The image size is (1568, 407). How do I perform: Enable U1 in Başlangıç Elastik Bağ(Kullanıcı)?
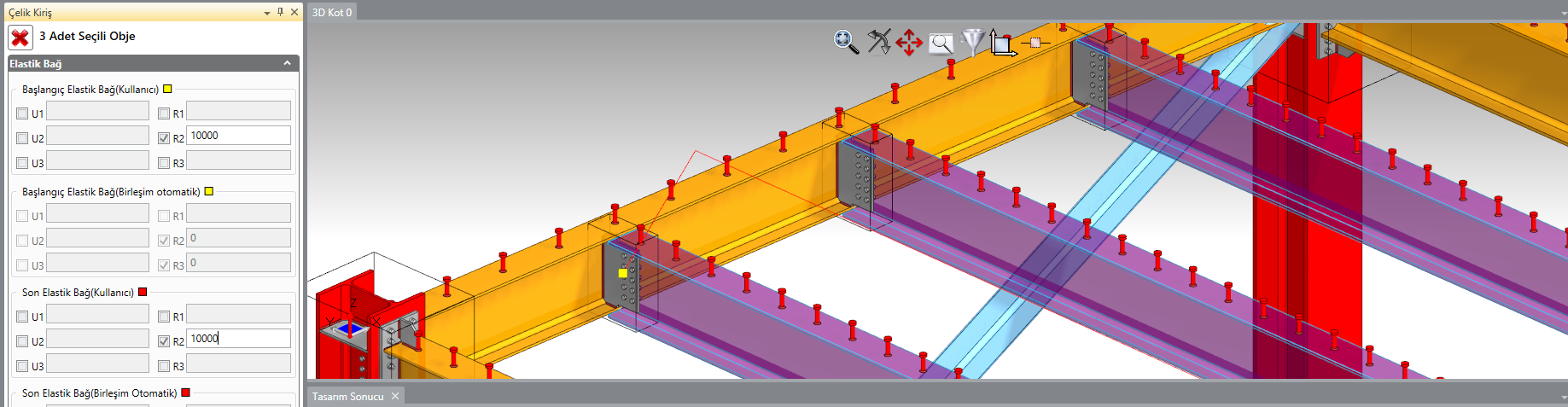22,113
